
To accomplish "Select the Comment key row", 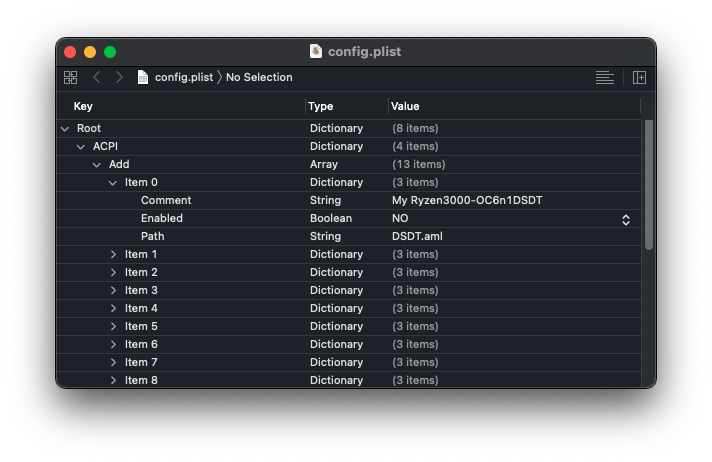I will coord(166,201).
